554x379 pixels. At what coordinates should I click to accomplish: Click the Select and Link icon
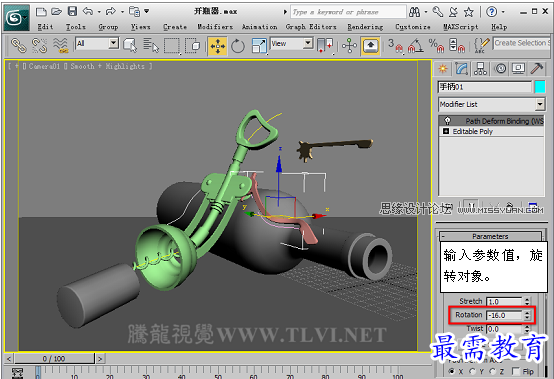tap(18, 46)
